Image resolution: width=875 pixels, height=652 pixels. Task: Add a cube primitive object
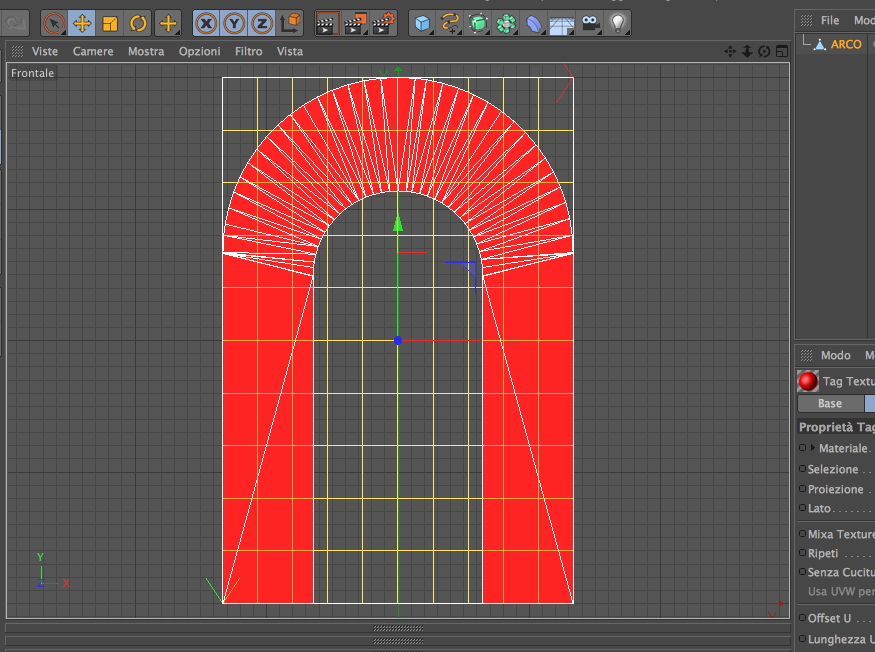point(423,22)
